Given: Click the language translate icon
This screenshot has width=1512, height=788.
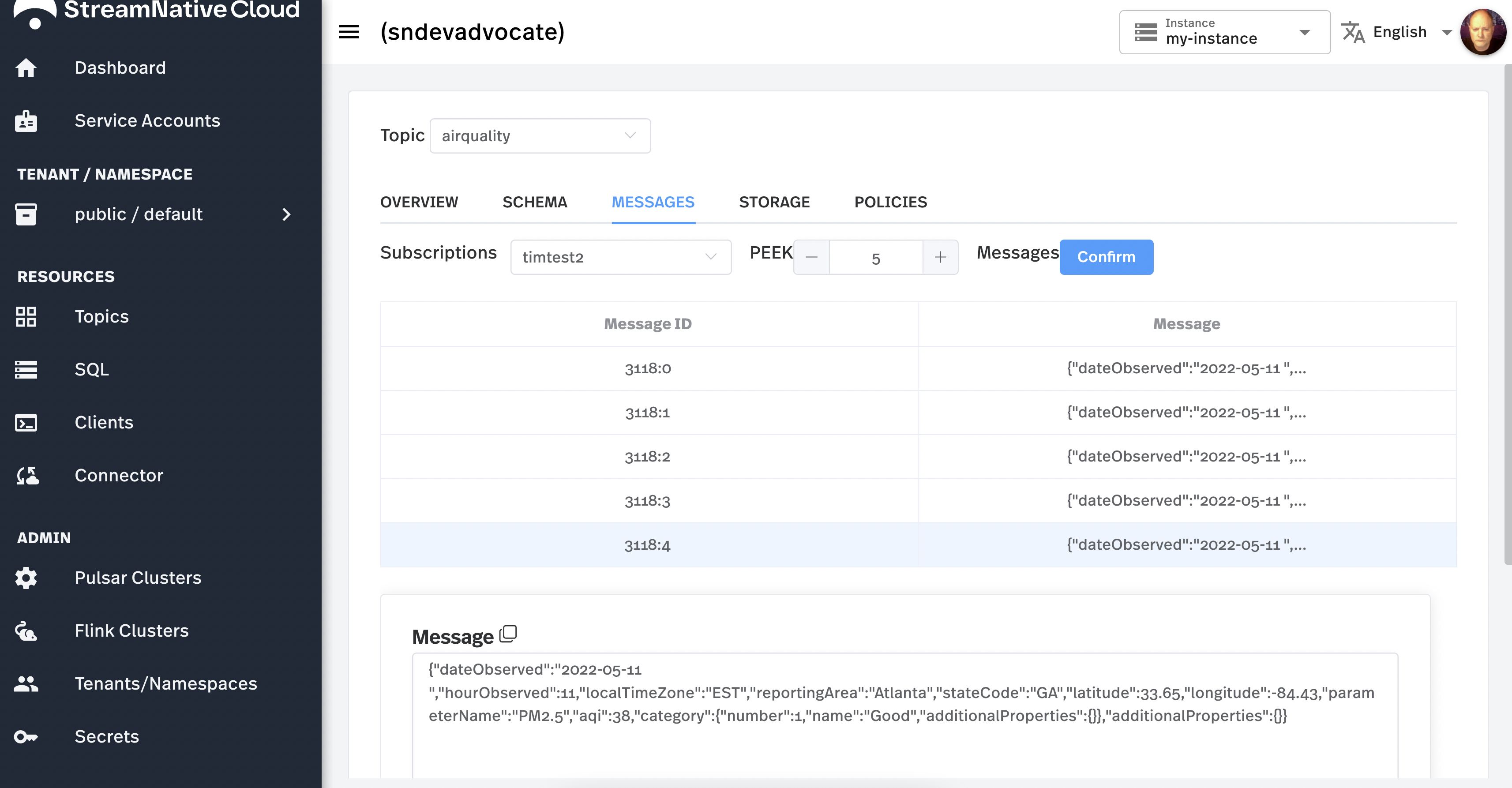Looking at the screenshot, I should click(x=1353, y=32).
